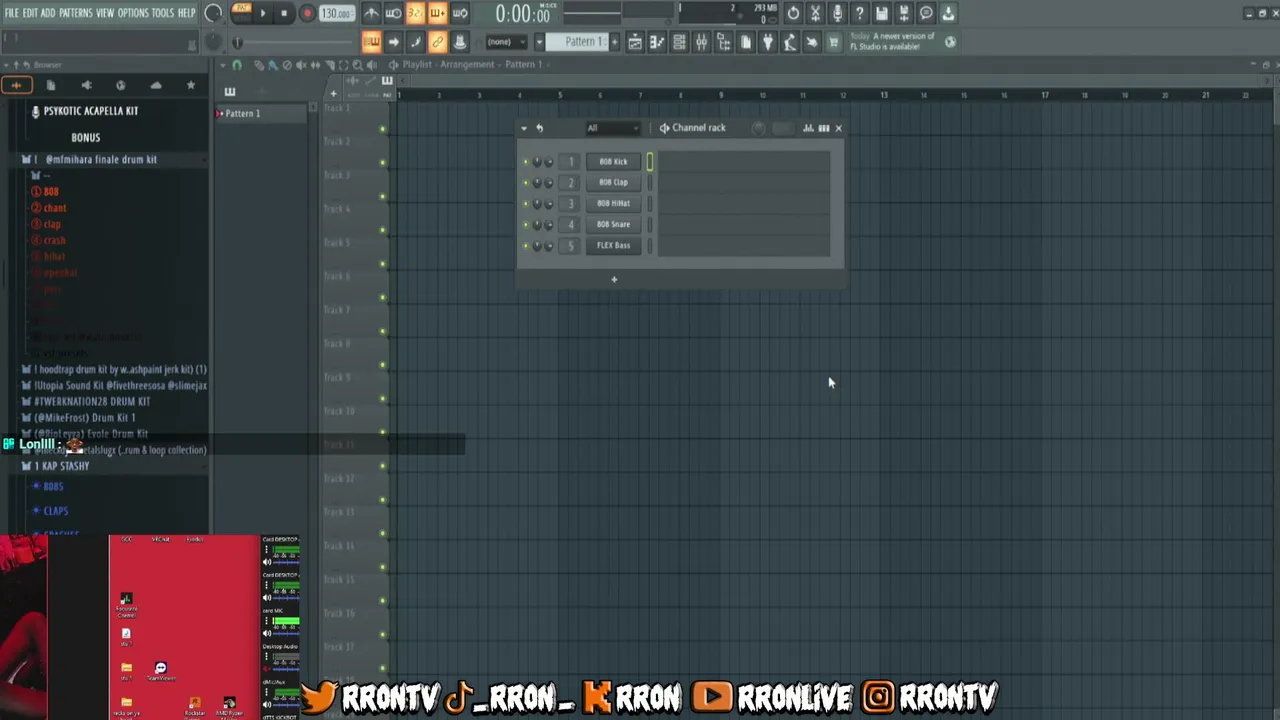
Task: Mute the 808 Clap channel LED
Action: [526, 182]
